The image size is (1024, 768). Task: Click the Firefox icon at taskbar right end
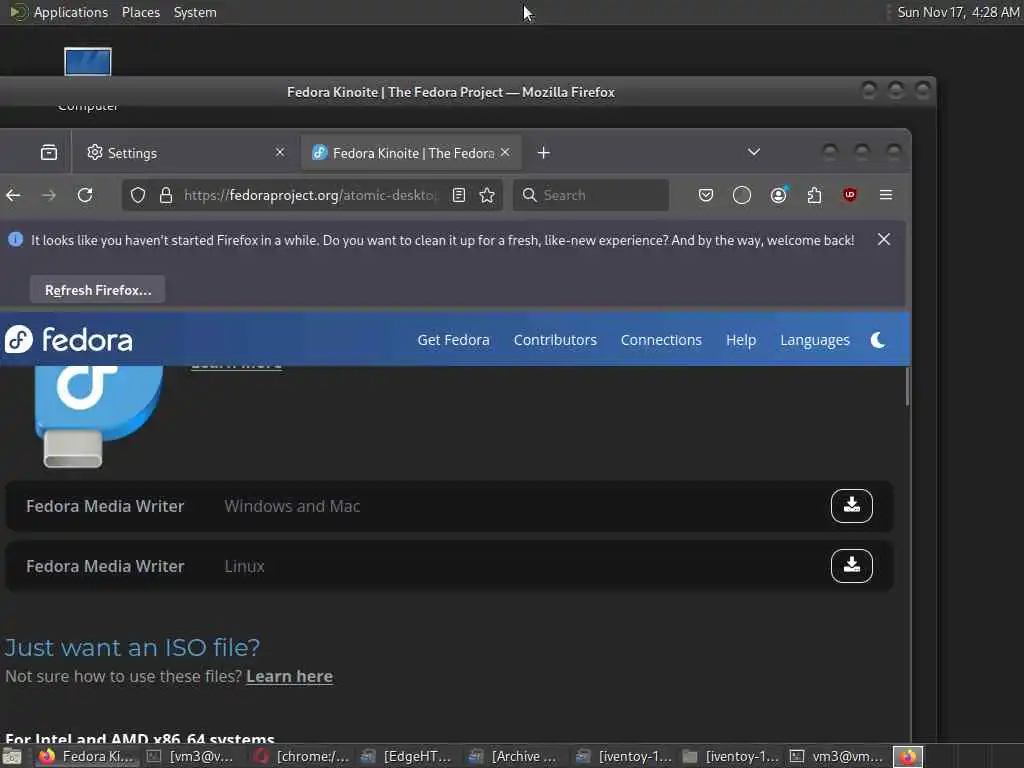pos(908,757)
